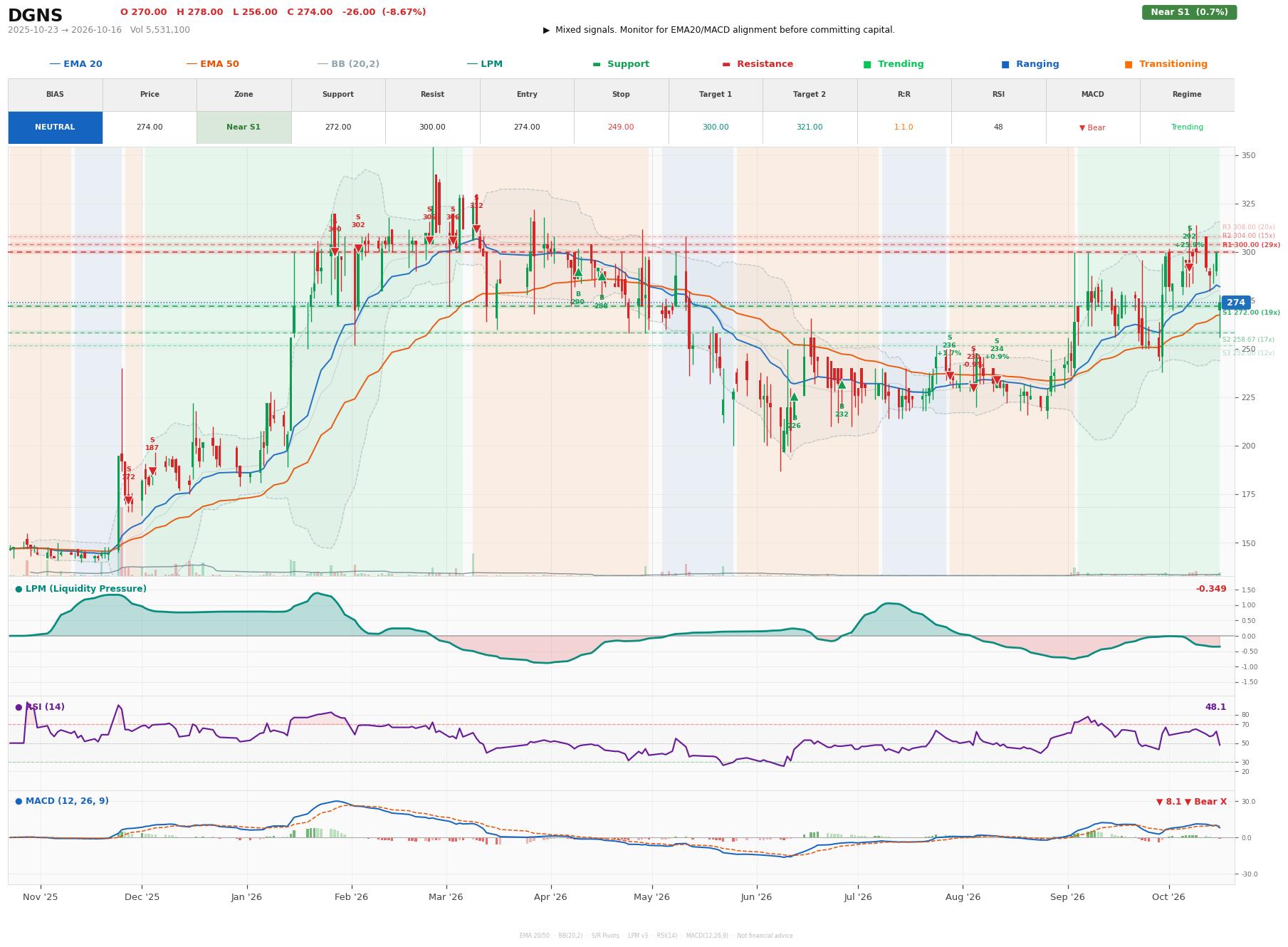Click the sell triangle marker labeled S 187
Viewport: 1288px width, 947px height.
(152, 471)
